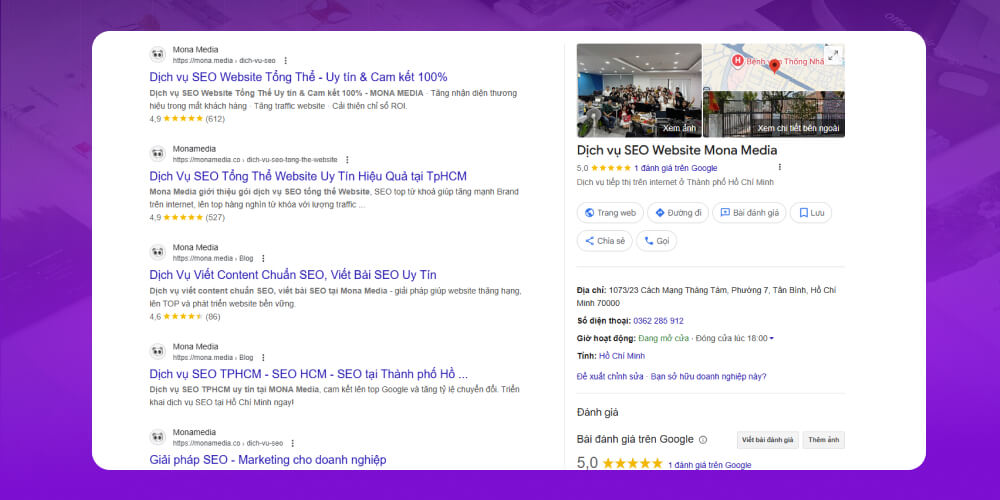Click Dịch vụ SEO Website Mona Media panel title
Screen dimensions: 1000x500
point(677,151)
